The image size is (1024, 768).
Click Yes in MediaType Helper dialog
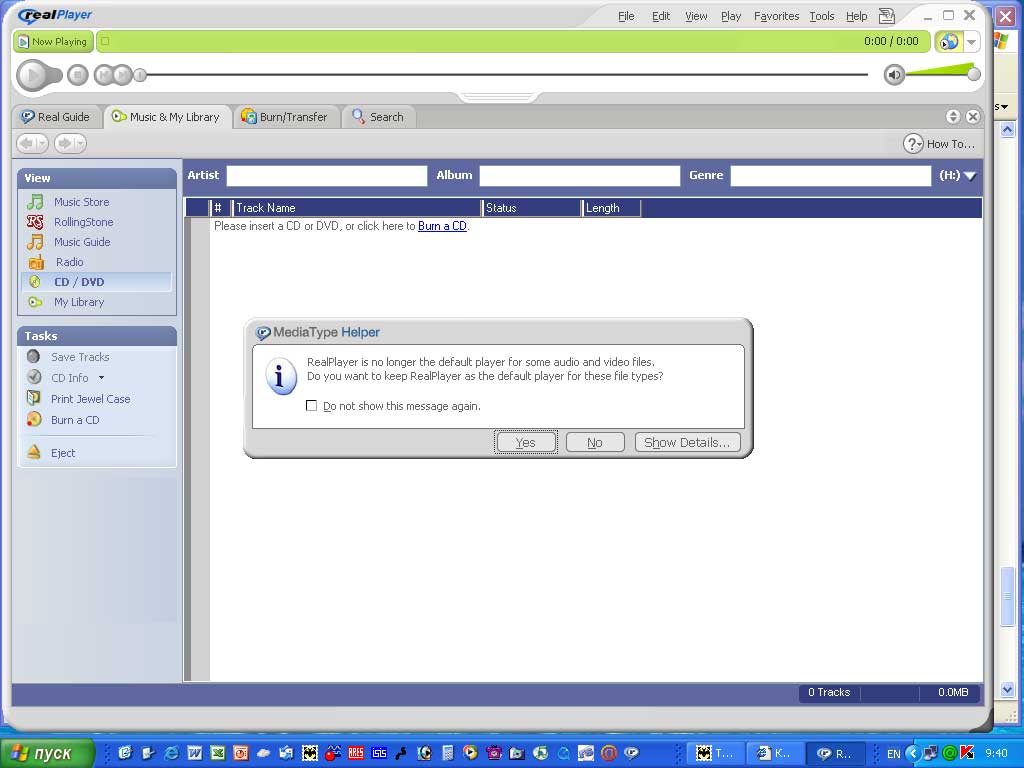pyautogui.click(x=526, y=442)
